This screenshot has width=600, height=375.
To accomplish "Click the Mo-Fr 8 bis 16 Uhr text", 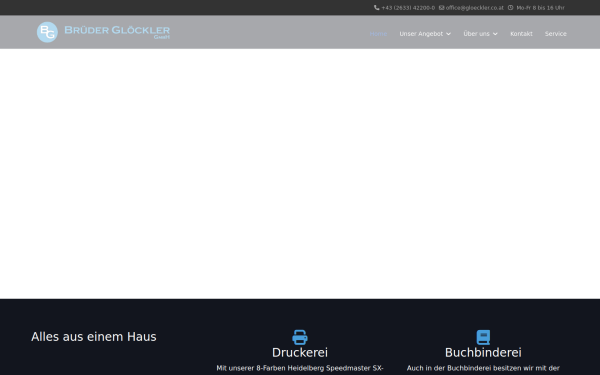I will click(x=540, y=8).
